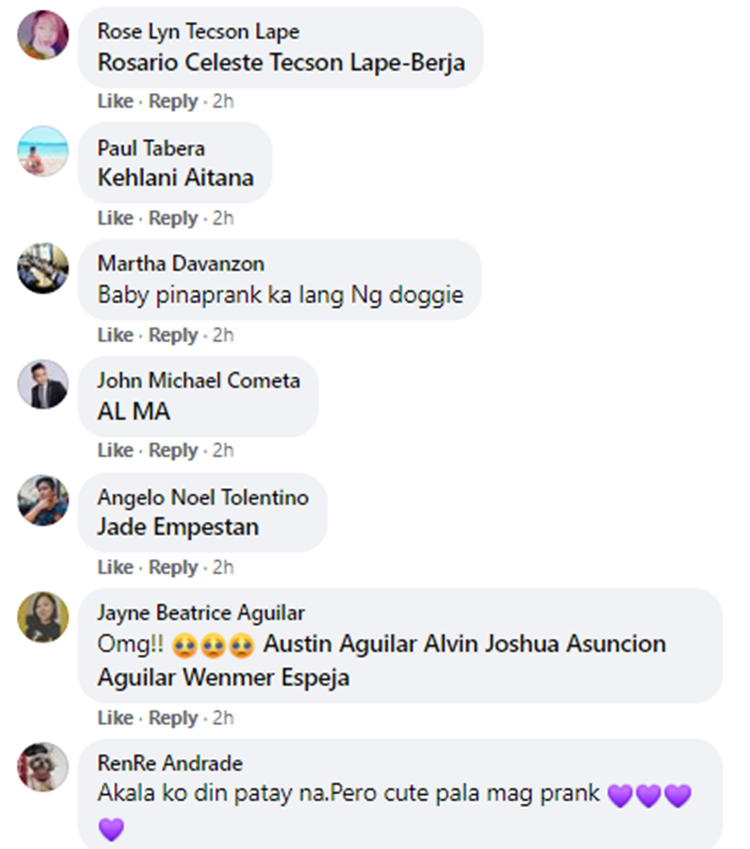Open Paul Tabera's beach profile picture
The width and height of the screenshot is (750, 849).
click(43, 151)
